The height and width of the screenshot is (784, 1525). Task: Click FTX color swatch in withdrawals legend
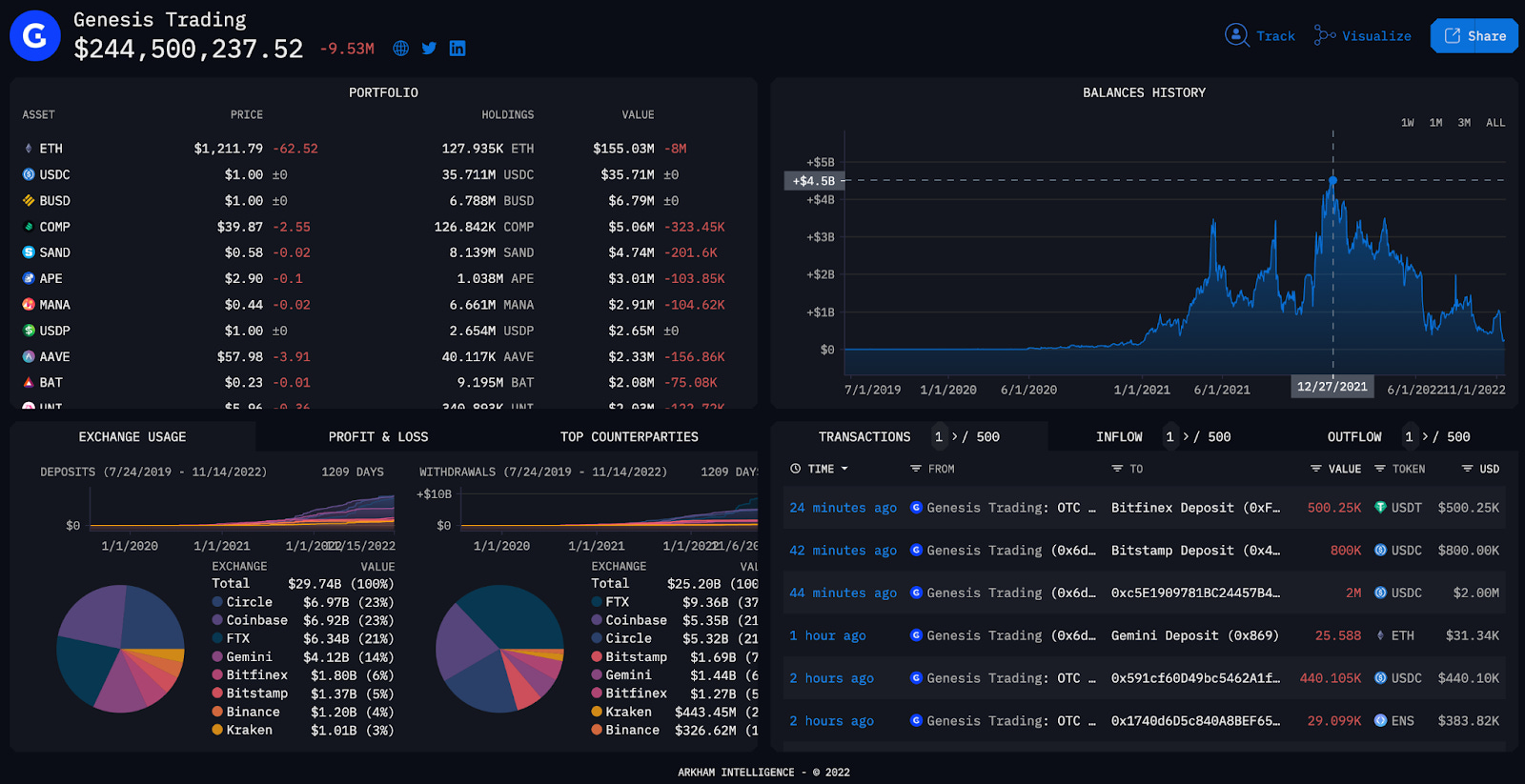pos(597,602)
